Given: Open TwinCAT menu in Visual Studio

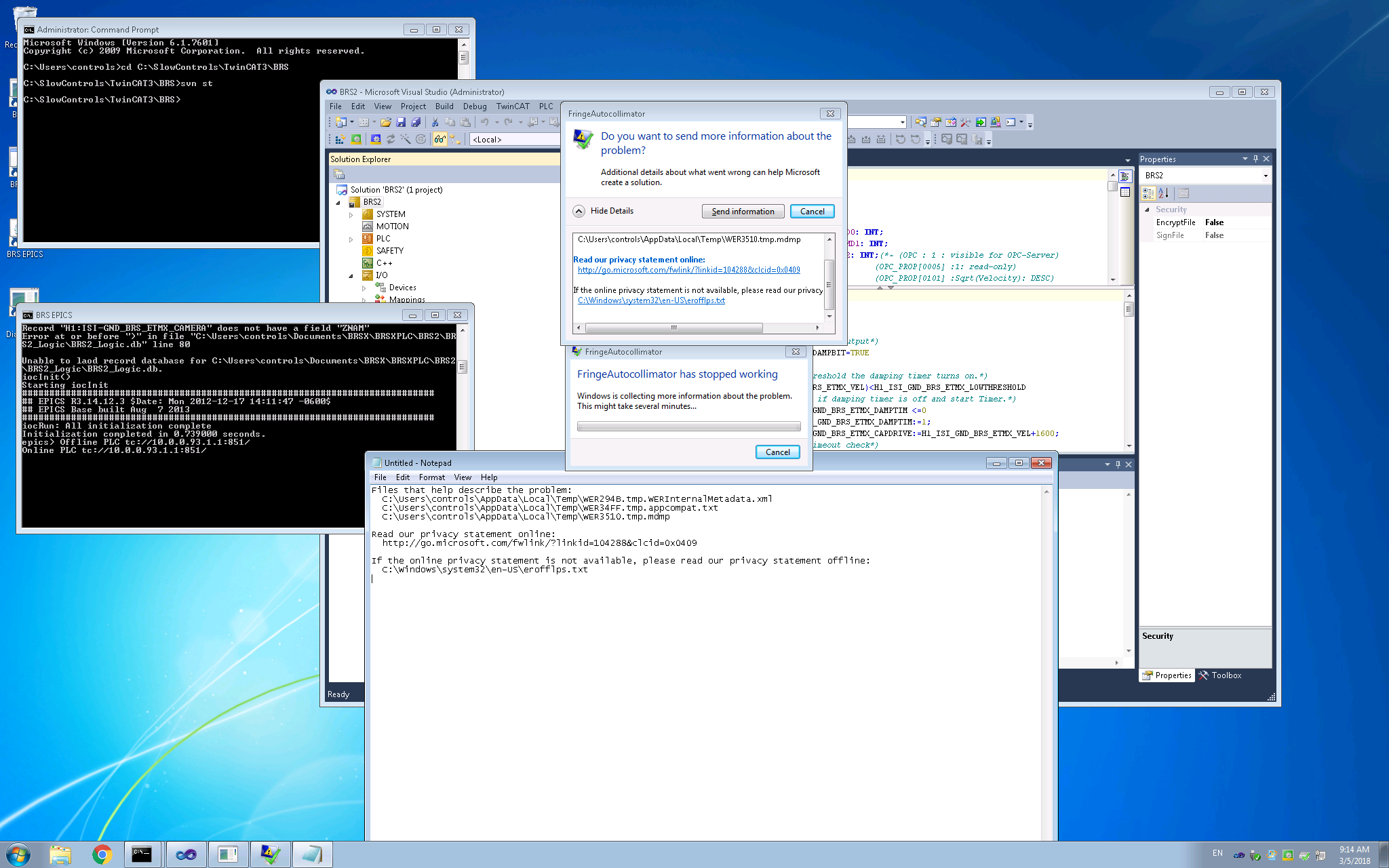Looking at the screenshot, I should coord(513,106).
